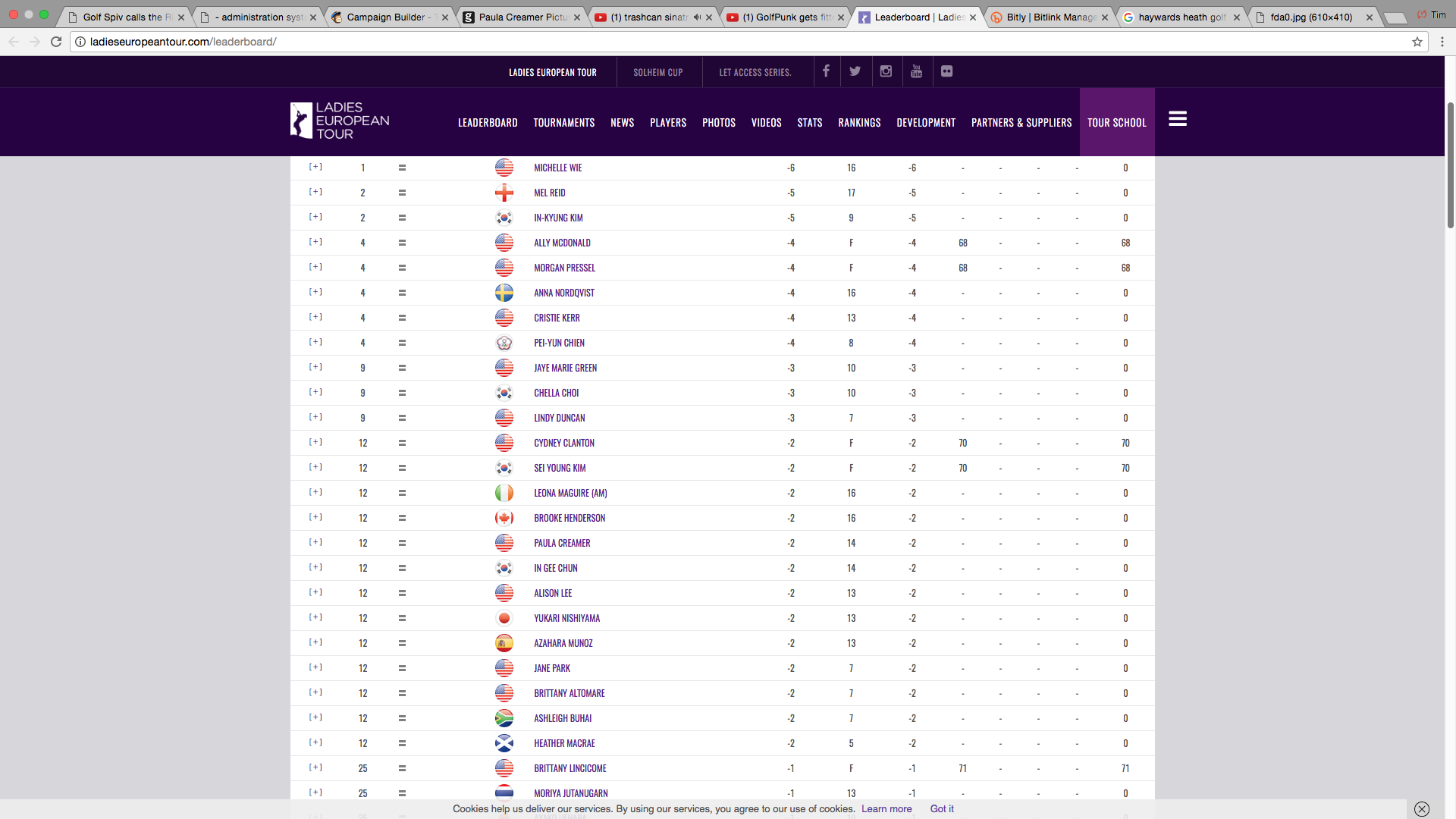This screenshot has width=1456, height=819.
Task: Open the hamburger menu icon
Action: coord(1178,119)
